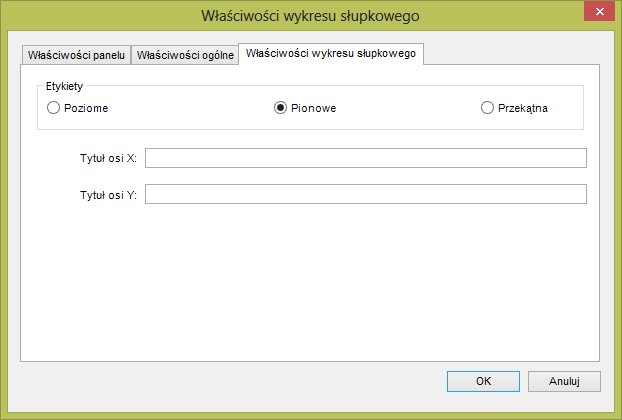Click the Pionowe label text
This screenshot has width=622, height=420.
[313, 108]
